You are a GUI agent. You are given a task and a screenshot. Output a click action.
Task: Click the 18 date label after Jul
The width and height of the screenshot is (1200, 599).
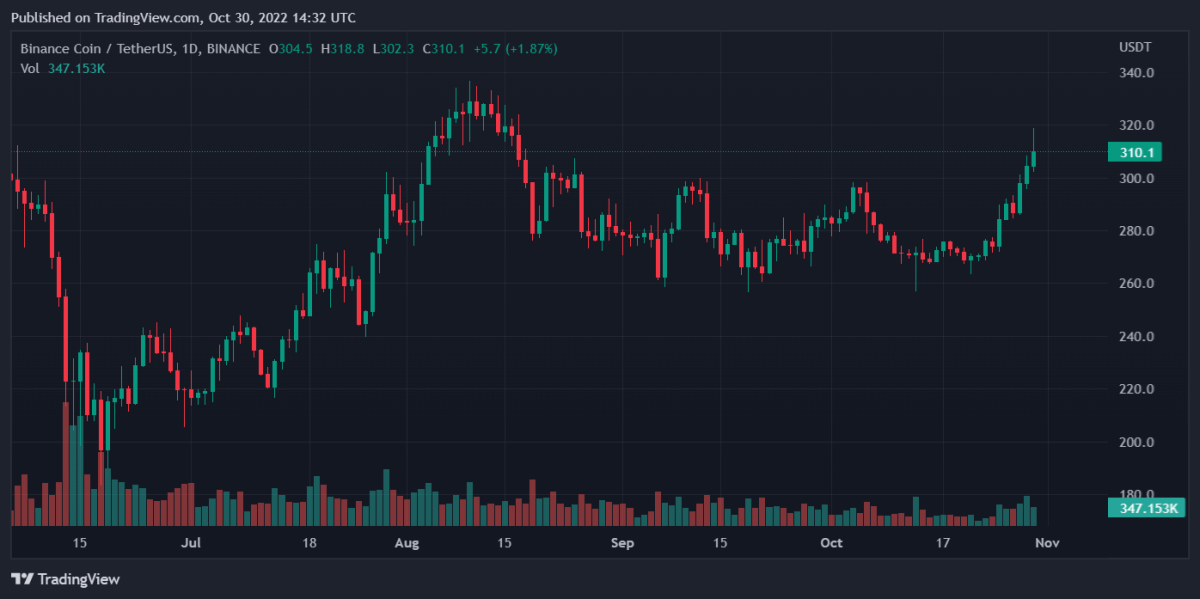(310, 543)
